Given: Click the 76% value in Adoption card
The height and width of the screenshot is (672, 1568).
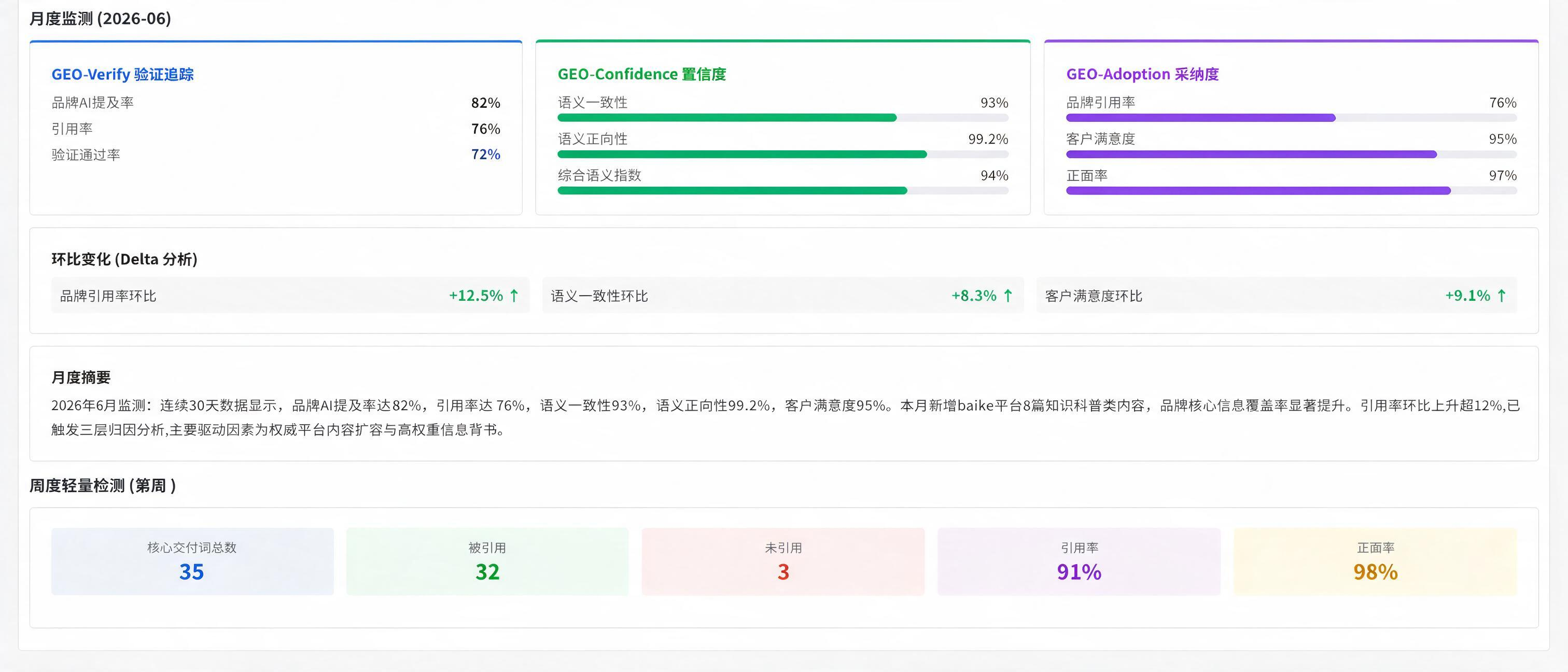Looking at the screenshot, I should (1502, 102).
